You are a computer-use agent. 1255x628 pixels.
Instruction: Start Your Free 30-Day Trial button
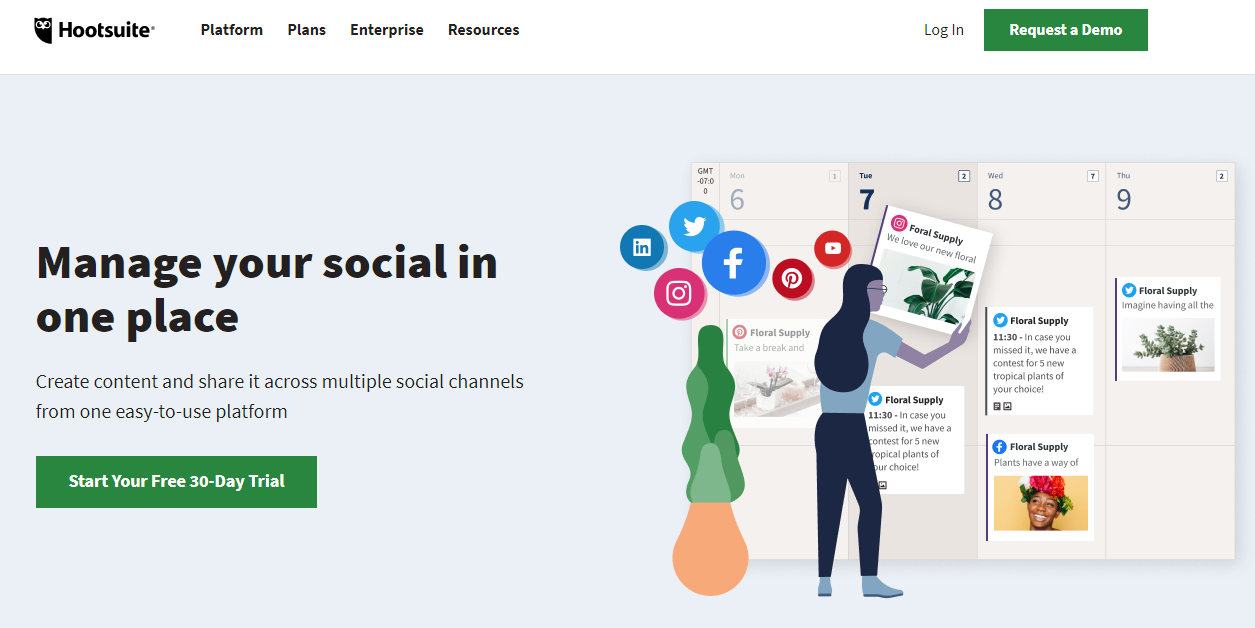click(176, 482)
